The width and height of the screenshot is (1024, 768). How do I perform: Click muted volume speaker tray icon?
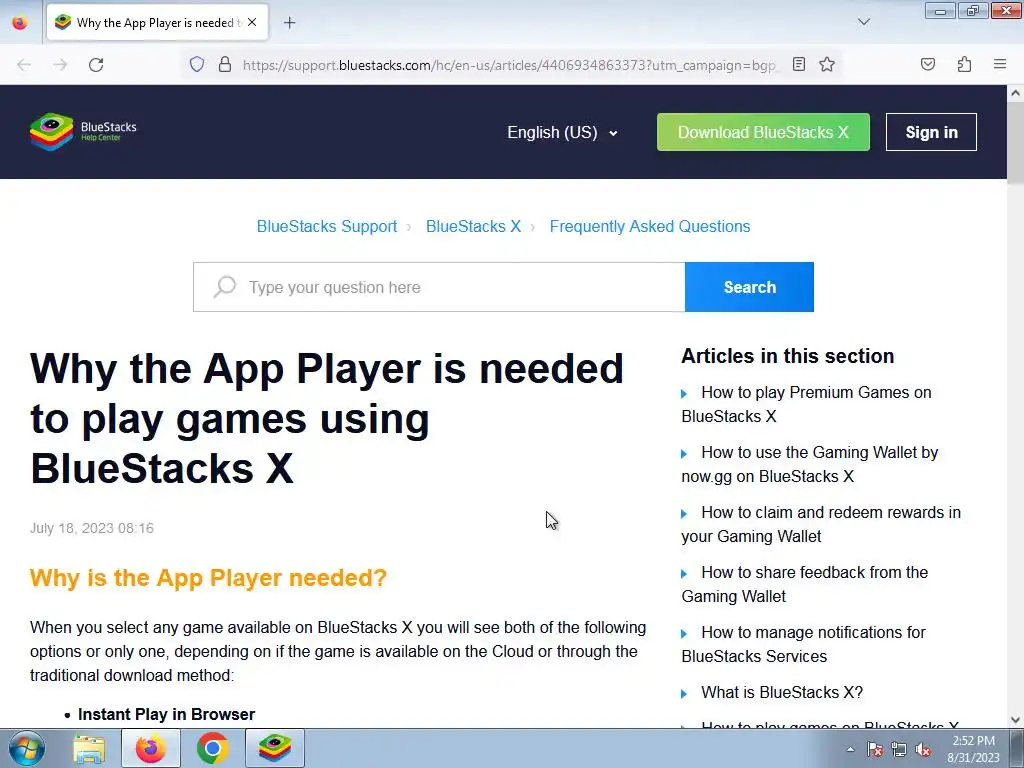[x=923, y=750]
